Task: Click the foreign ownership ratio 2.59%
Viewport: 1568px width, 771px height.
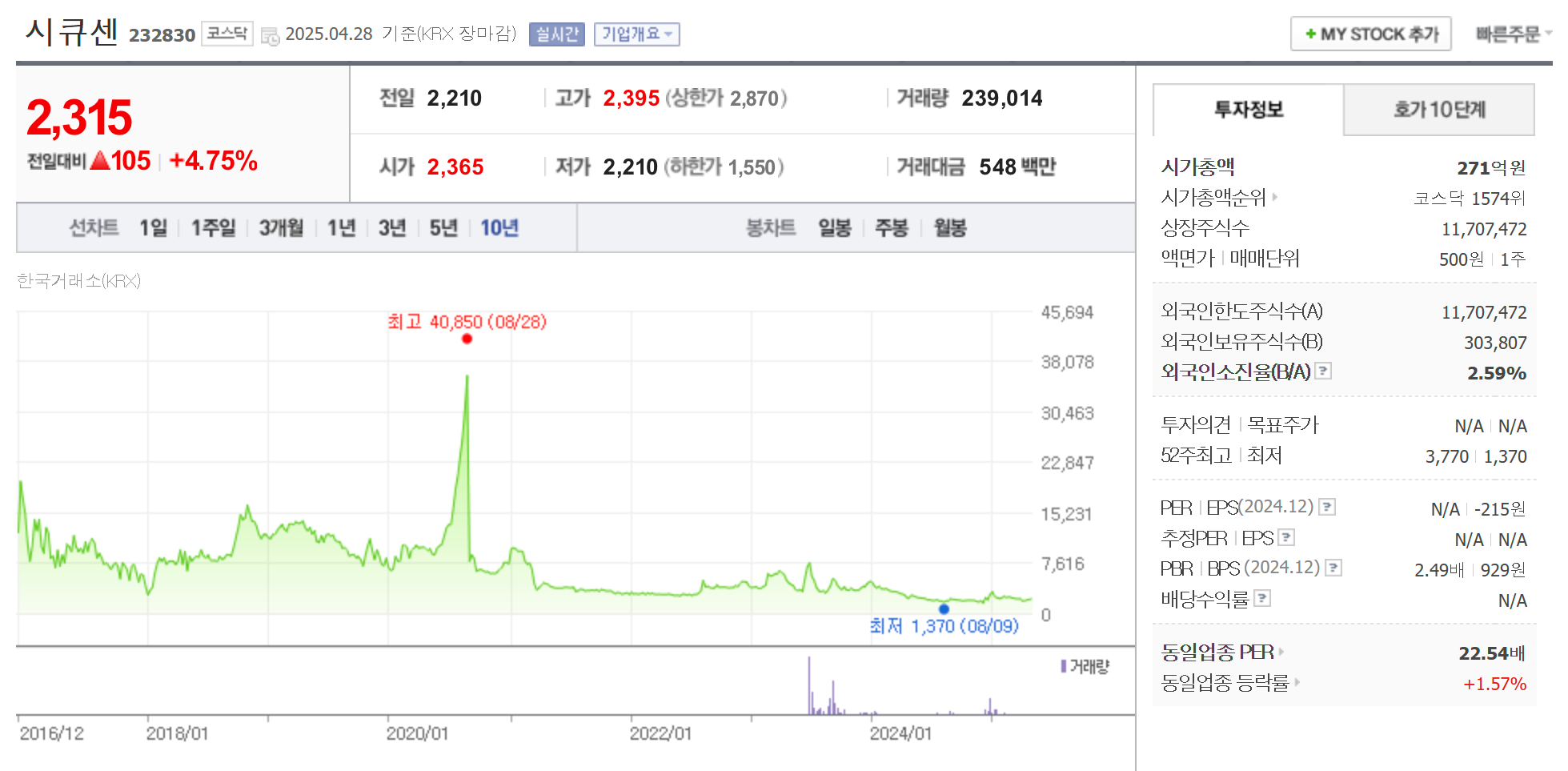Action: [x=1497, y=373]
